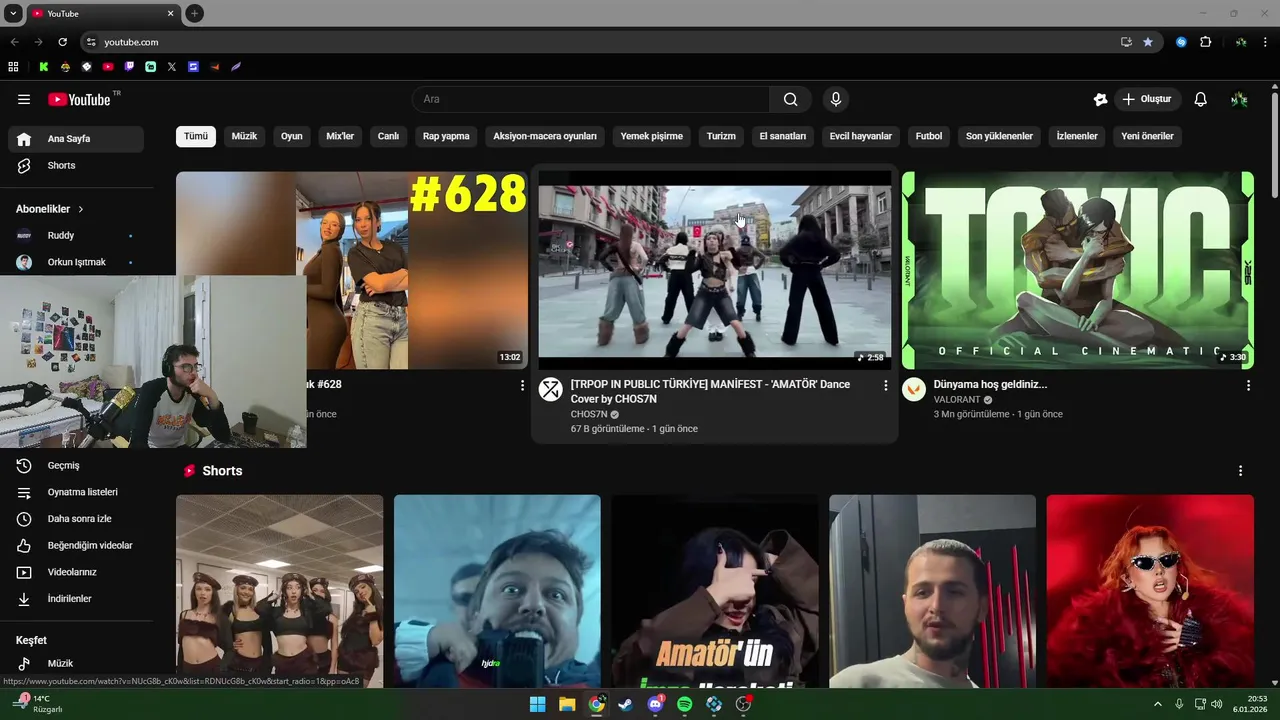Open Beğendiğim videolar list
Screen dimensions: 1280x720
pos(76,545)
